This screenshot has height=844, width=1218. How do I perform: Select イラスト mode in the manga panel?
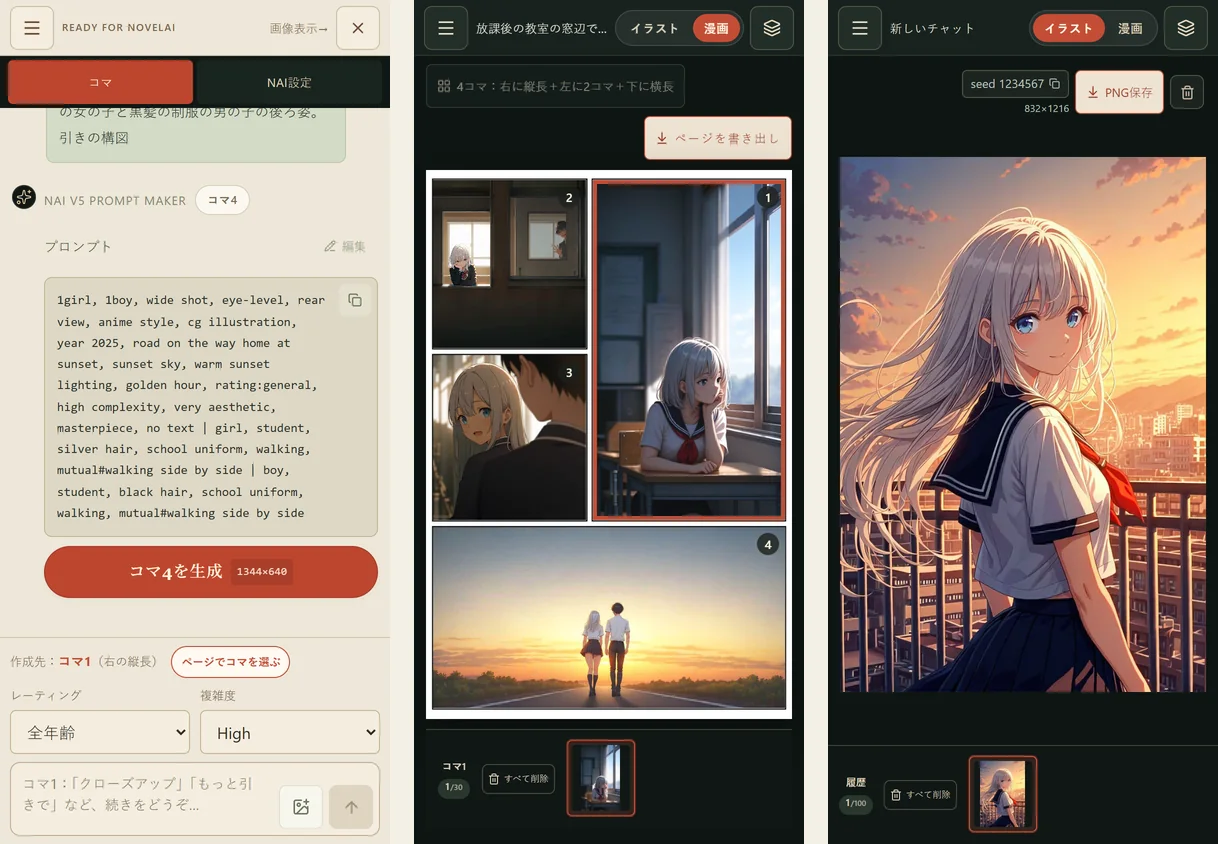coord(655,28)
